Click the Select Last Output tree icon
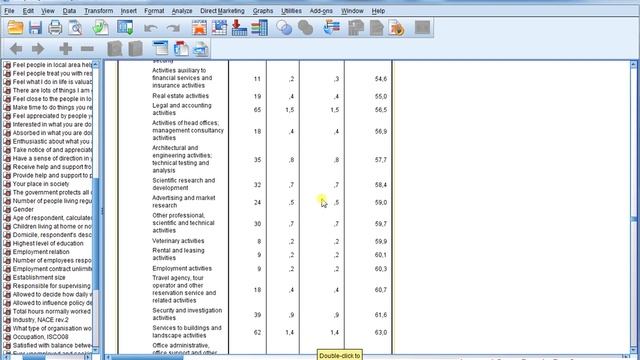The width and height of the screenshot is (640, 360). click(x=331, y=28)
